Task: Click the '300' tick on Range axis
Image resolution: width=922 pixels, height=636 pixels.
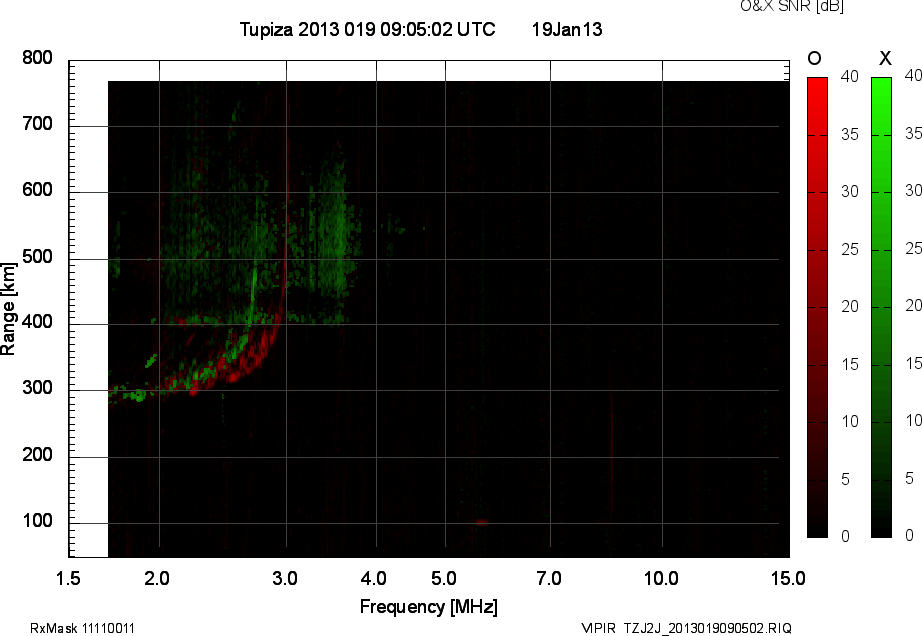Action: (x=36, y=390)
